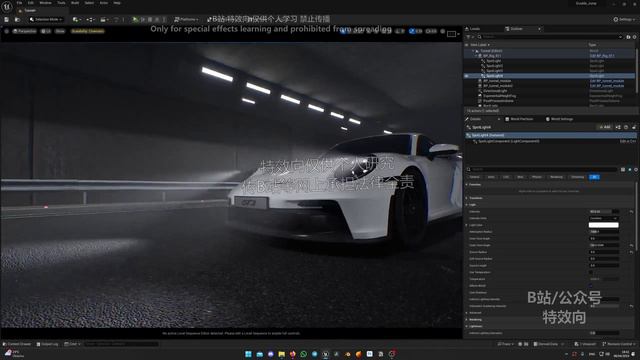The image size is (640, 360).
Task: Open the Platforms dropdown
Action: (x=186, y=19)
